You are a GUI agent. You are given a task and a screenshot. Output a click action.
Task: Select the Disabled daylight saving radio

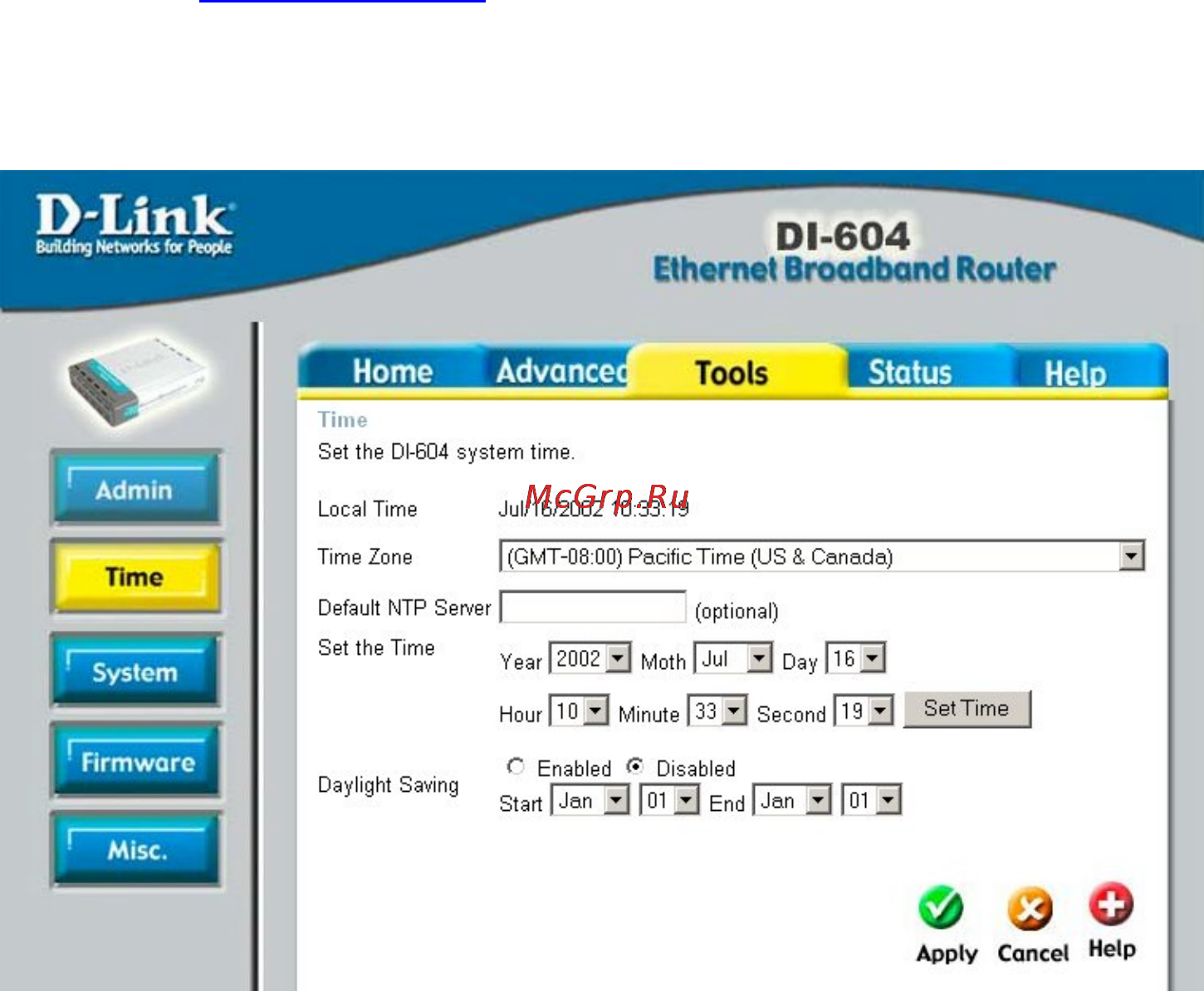[635, 767]
